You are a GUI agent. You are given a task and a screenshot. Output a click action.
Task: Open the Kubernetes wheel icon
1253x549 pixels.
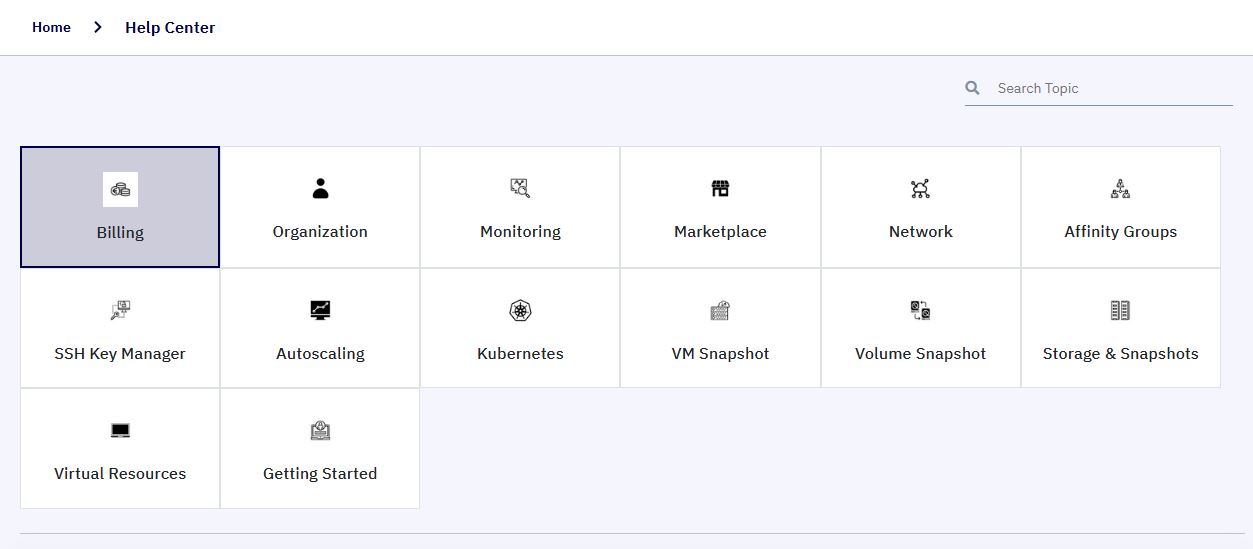[x=520, y=311]
